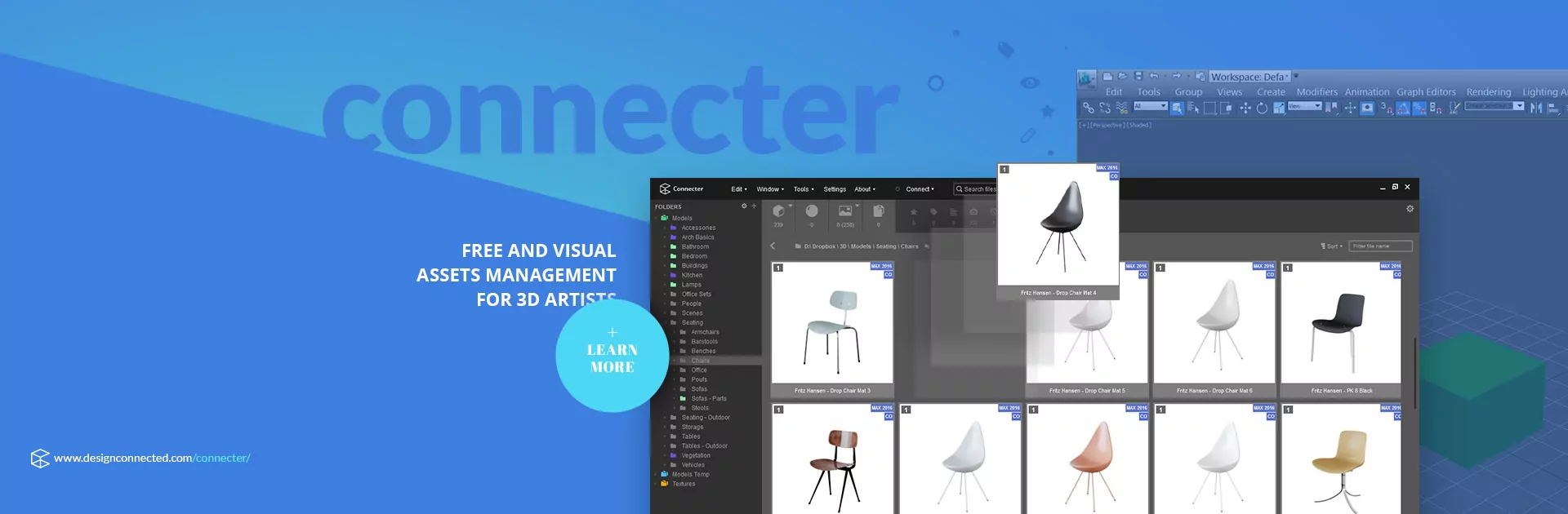Image resolution: width=1568 pixels, height=514 pixels.
Task: Open the Modifiers menu in 3ds Max
Action: coord(1316,92)
